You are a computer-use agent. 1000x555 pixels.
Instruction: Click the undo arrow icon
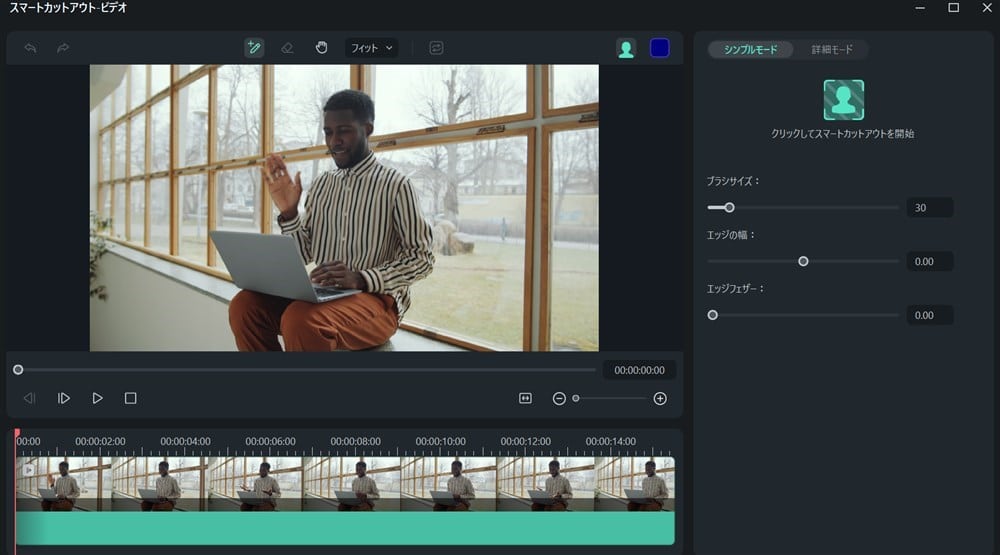coord(30,48)
